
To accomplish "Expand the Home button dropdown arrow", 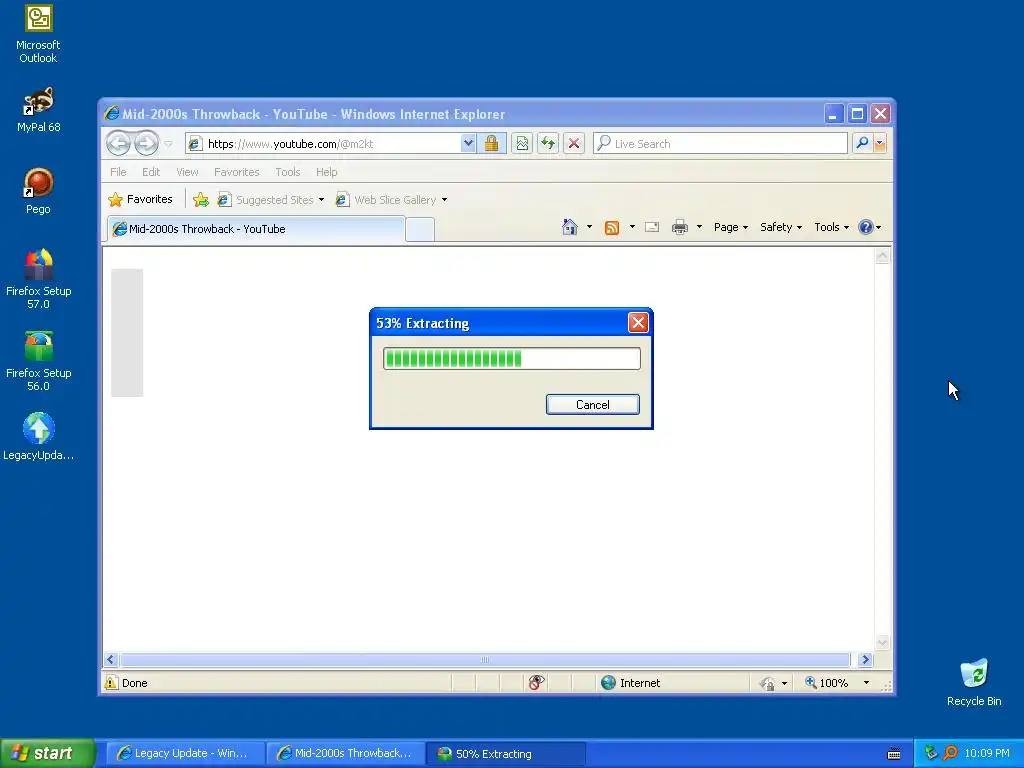I will [589, 227].
